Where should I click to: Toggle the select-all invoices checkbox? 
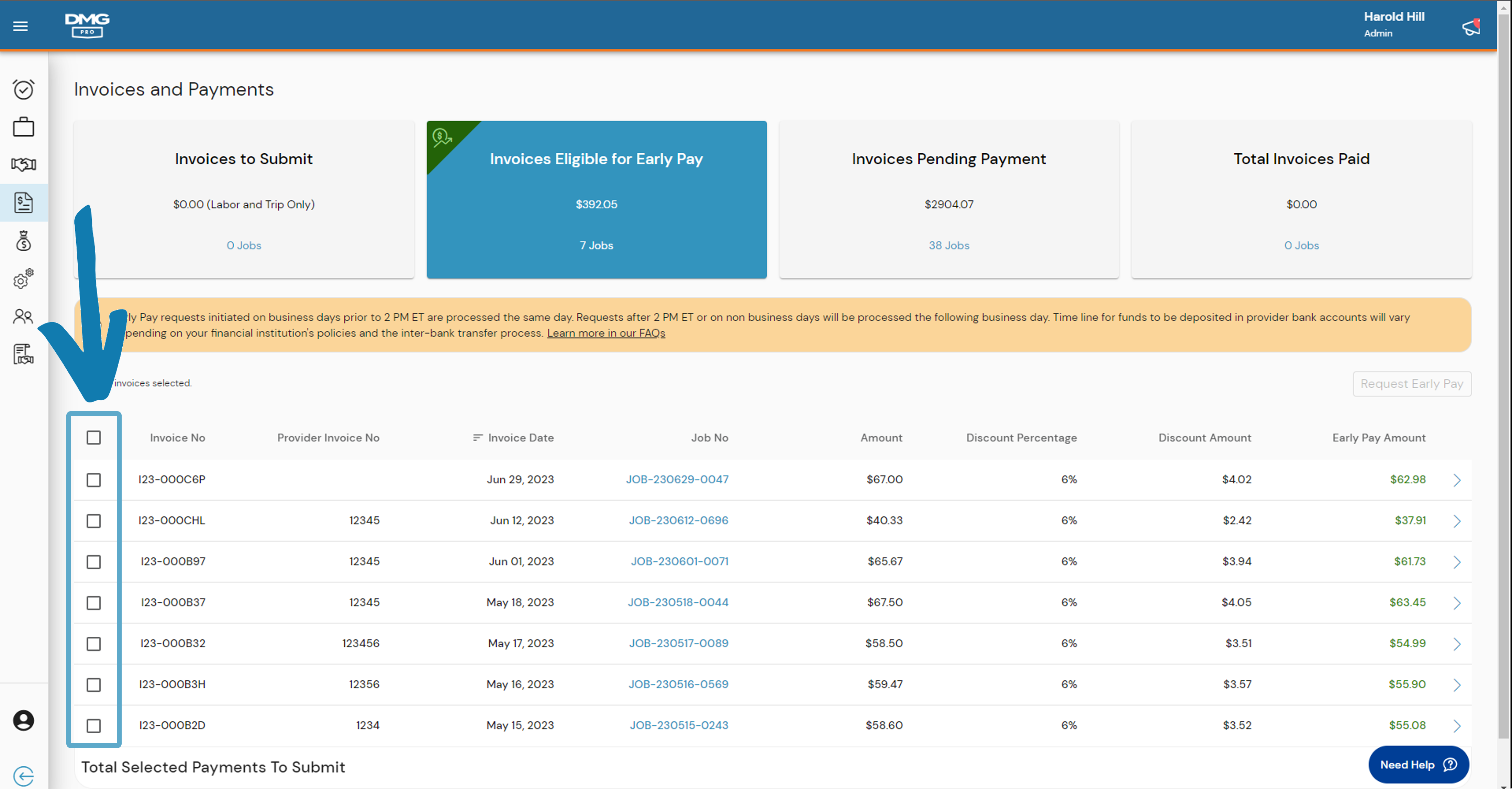coord(94,437)
